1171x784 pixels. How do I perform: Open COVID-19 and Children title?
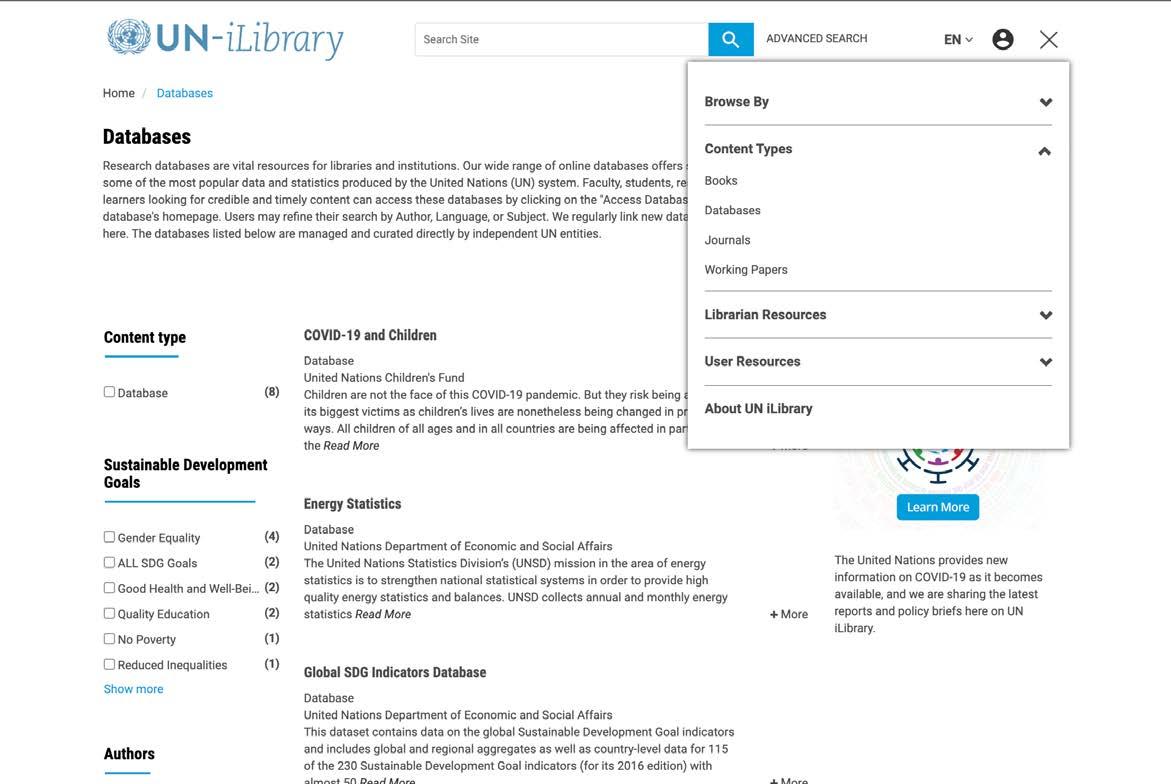(x=370, y=335)
